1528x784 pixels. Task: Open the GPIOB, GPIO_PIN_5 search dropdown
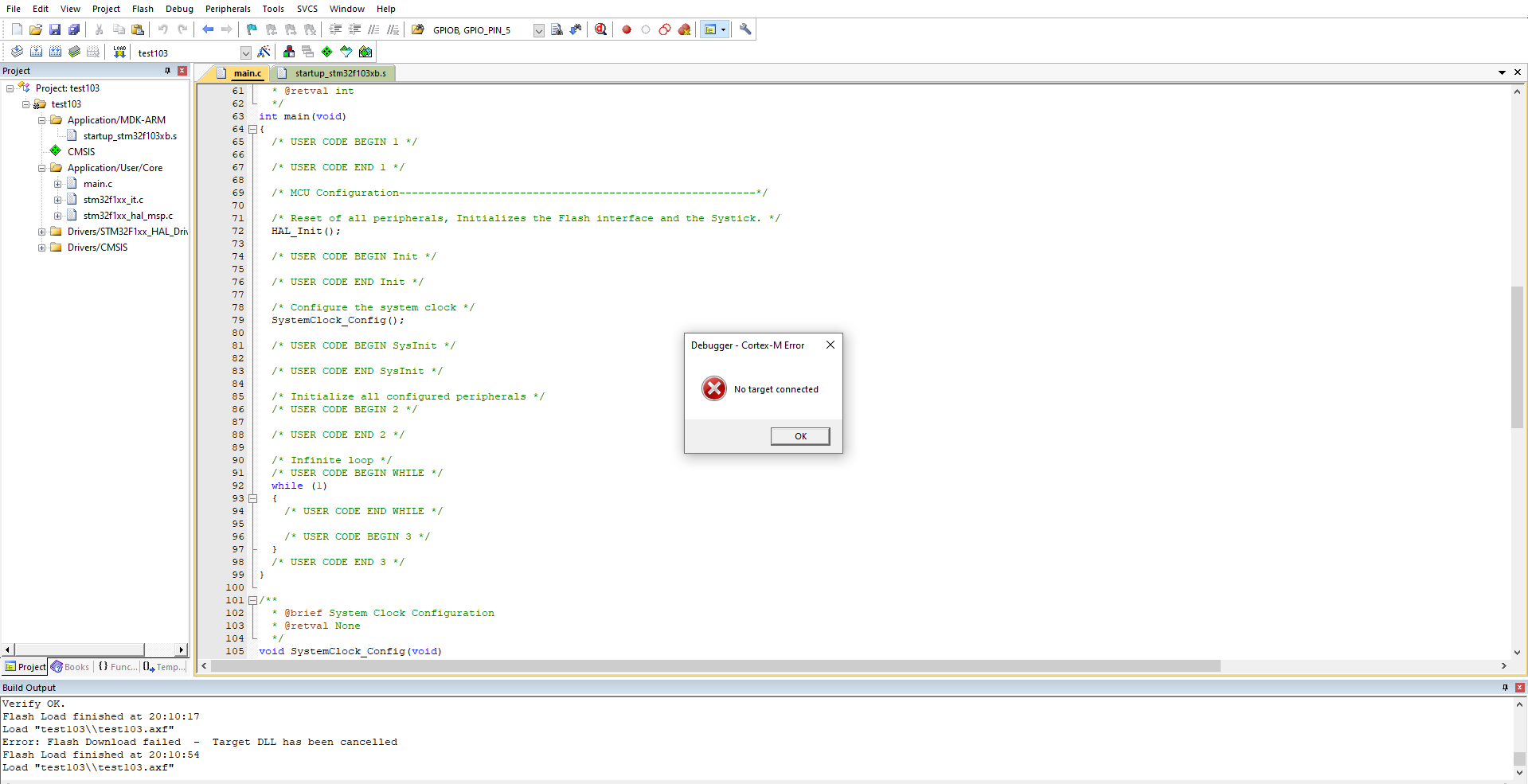[x=538, y=29]
